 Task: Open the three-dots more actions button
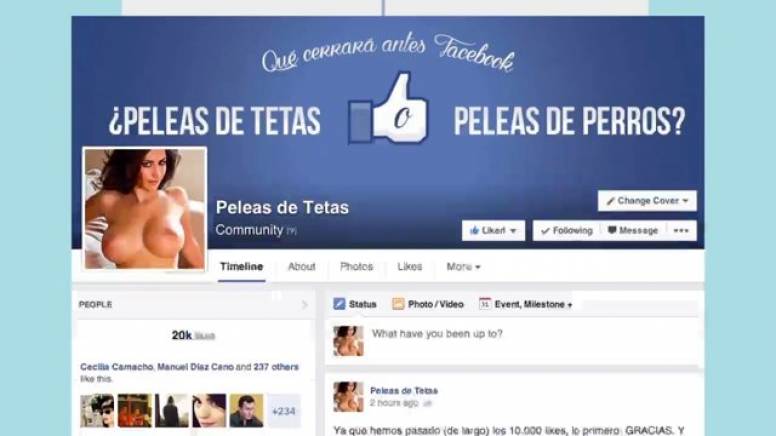coord(681,231)
